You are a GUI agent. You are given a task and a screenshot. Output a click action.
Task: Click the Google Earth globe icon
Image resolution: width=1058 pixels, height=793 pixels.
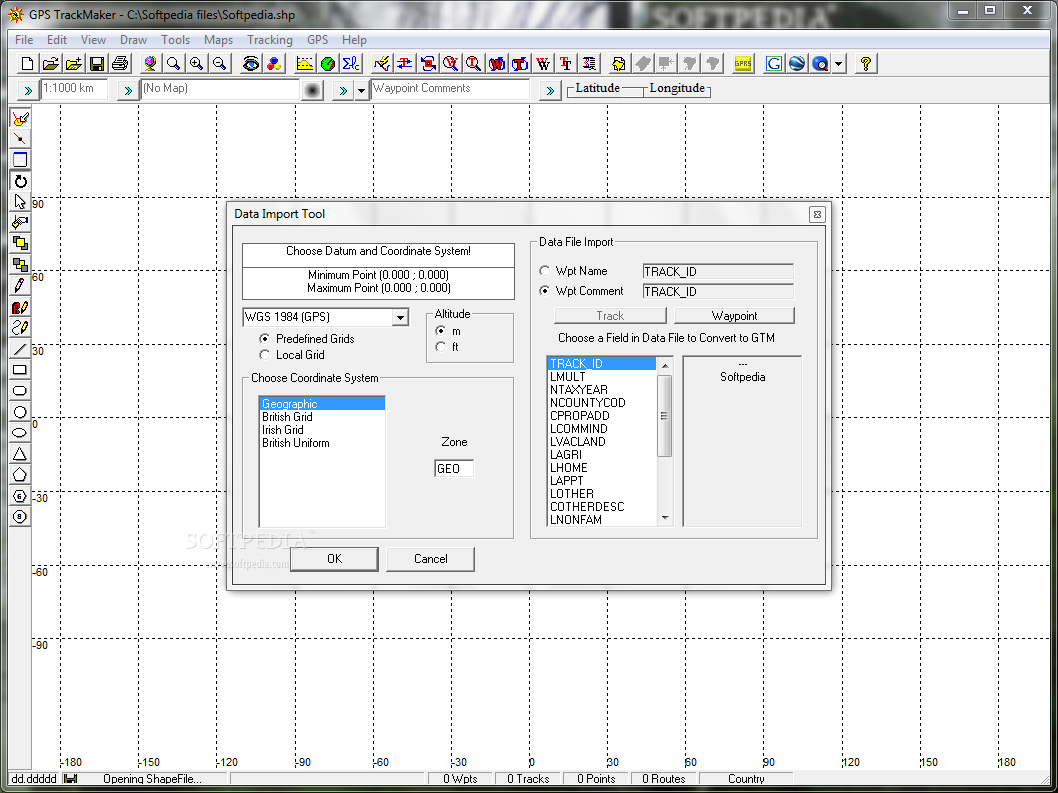(x=797, y=63)
